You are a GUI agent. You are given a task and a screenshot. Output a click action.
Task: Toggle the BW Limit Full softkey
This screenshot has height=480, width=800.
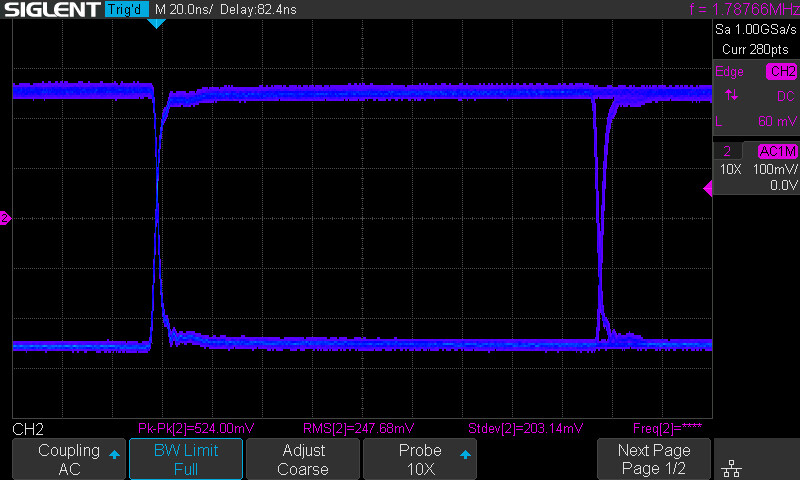(186, 459)
